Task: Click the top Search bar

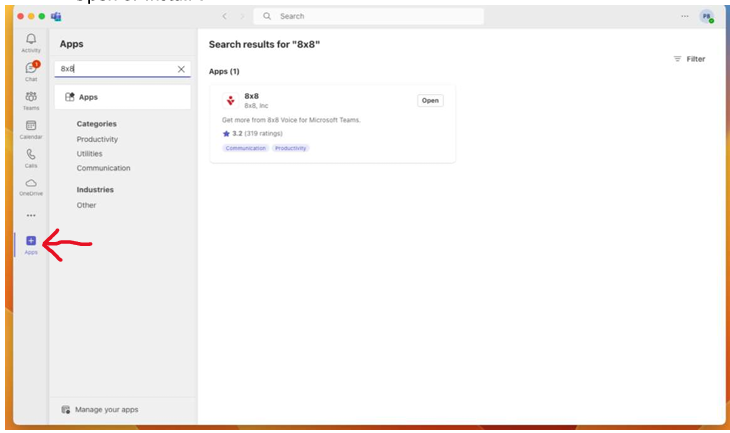Action: click(368, 16)
